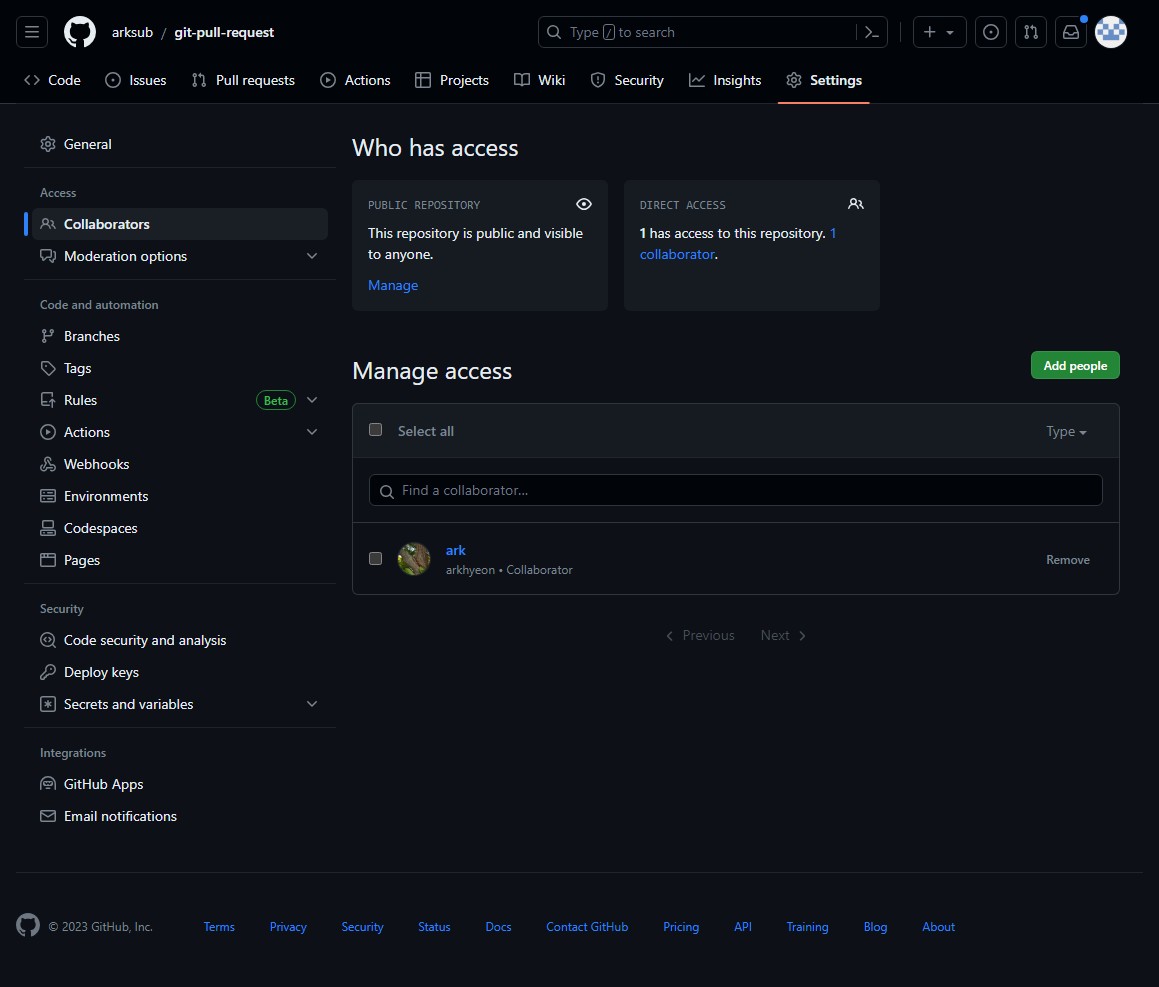Viewport: 1159px width, 987px height.
Task: Select the Settings tab
Action: pos(824,80)
